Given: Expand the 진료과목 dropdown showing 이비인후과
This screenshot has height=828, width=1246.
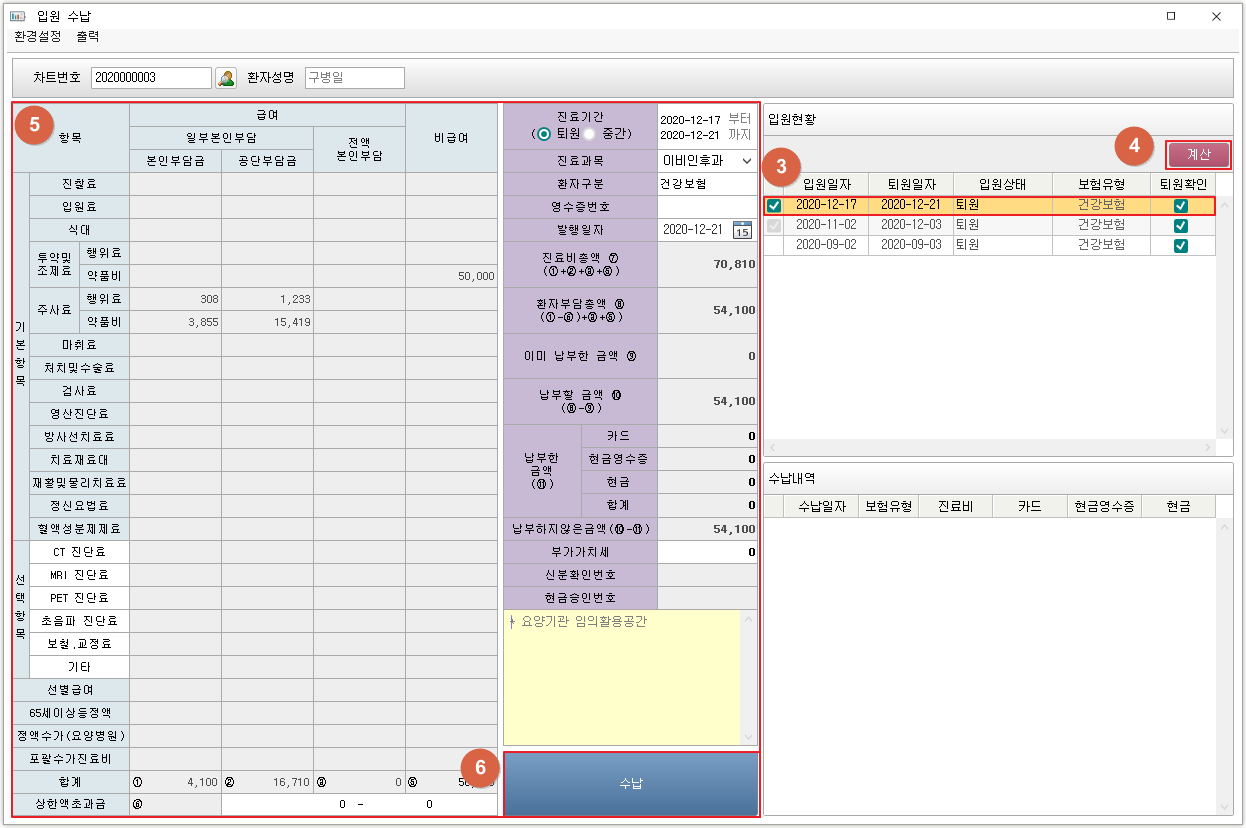Looking at the screenshot, I should (x=746, y=160).
